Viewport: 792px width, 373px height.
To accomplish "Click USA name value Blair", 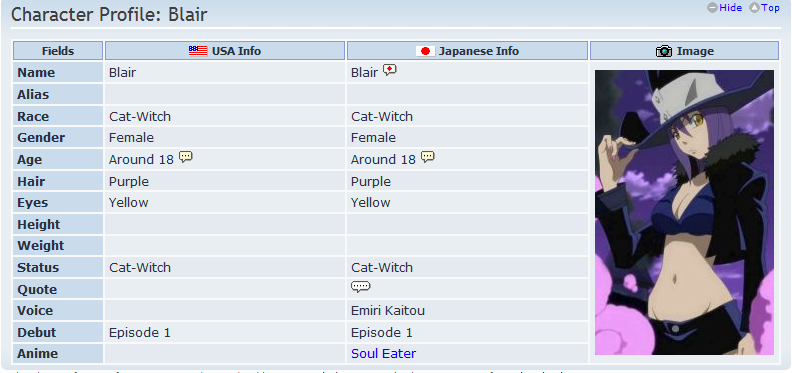I will tap(122, 73).
